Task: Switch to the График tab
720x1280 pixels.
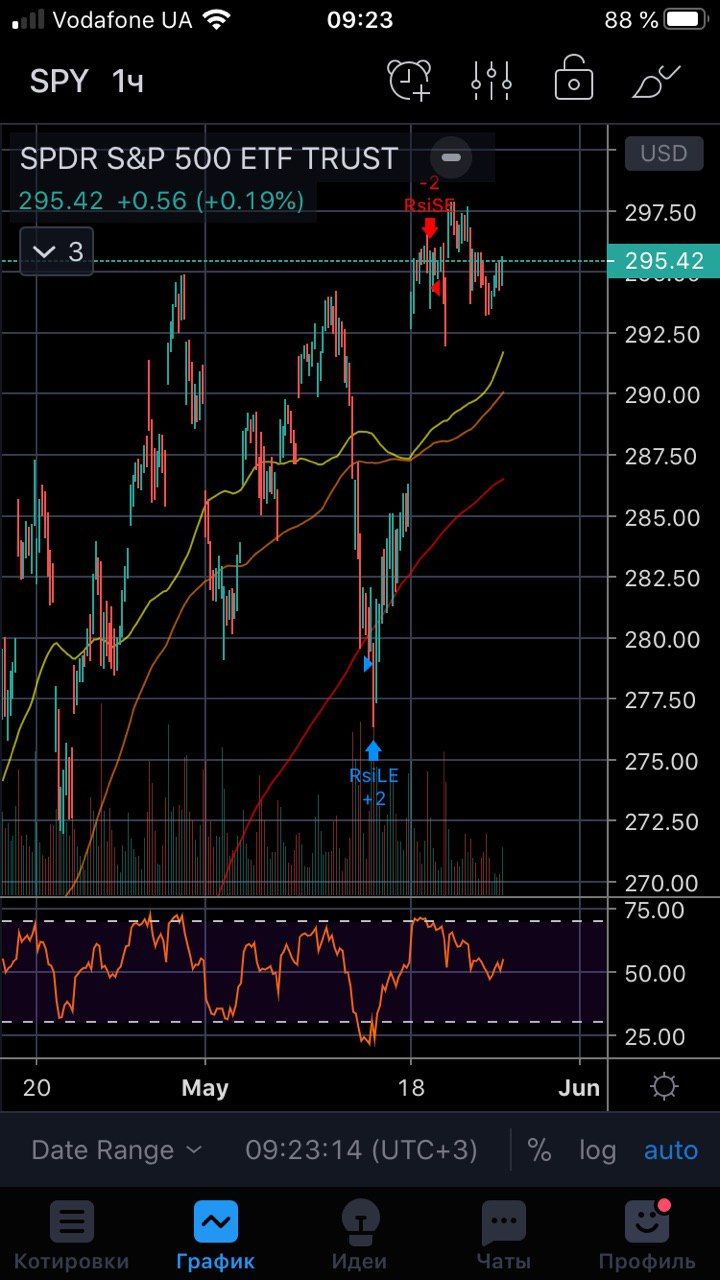Action: pos(216,1236)
